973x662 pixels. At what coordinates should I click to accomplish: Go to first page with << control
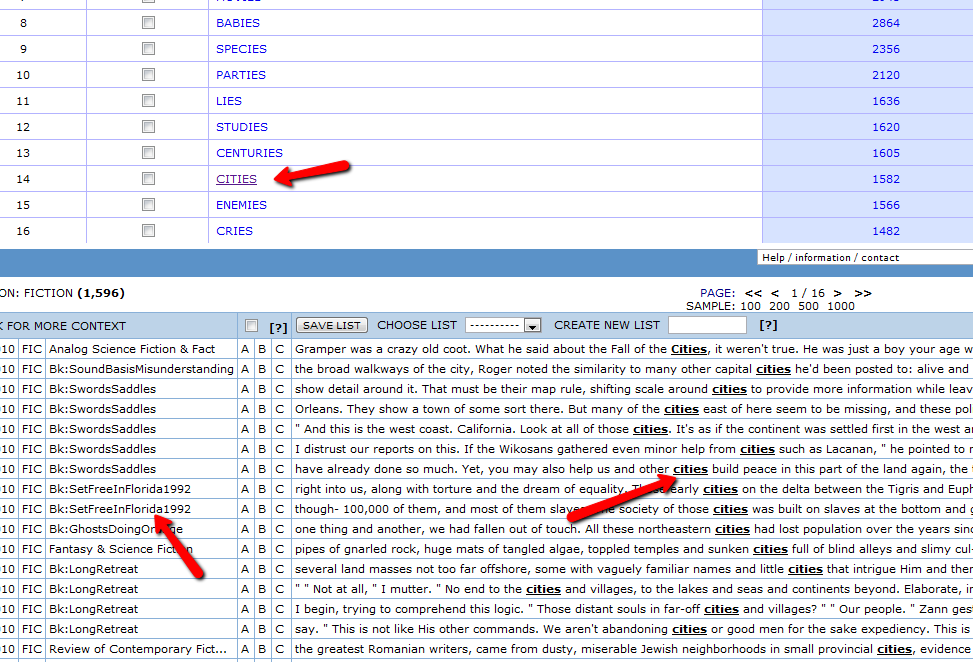[x=753, y=293]
